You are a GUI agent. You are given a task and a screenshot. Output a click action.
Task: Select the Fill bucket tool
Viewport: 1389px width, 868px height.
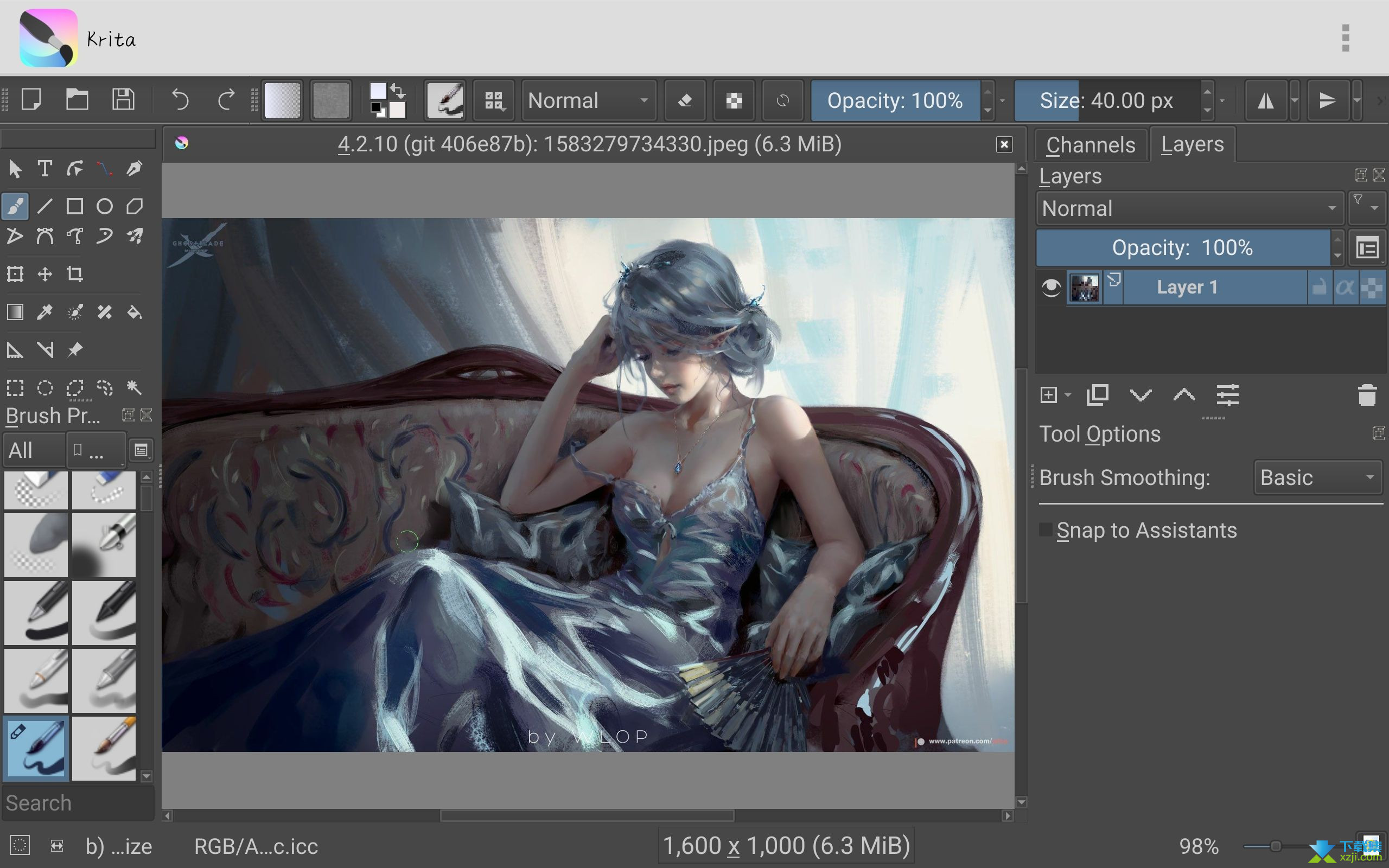(135, 312)
